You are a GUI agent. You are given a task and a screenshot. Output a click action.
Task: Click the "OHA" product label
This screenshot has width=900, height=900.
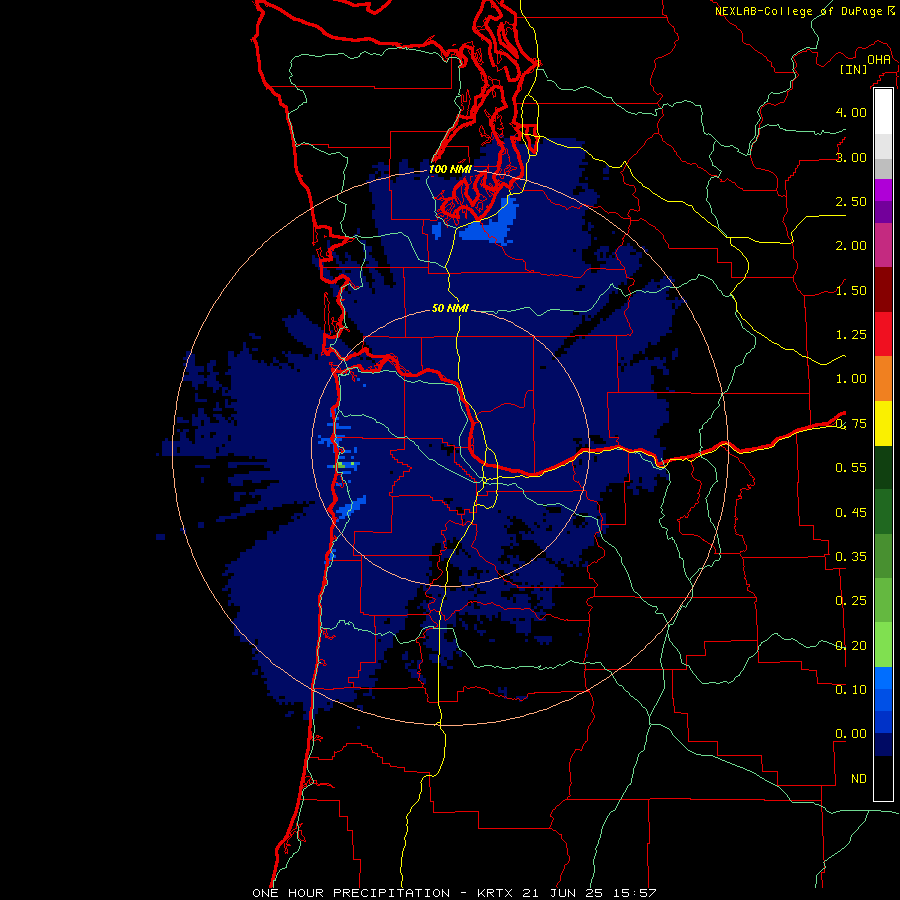point(879,60)
